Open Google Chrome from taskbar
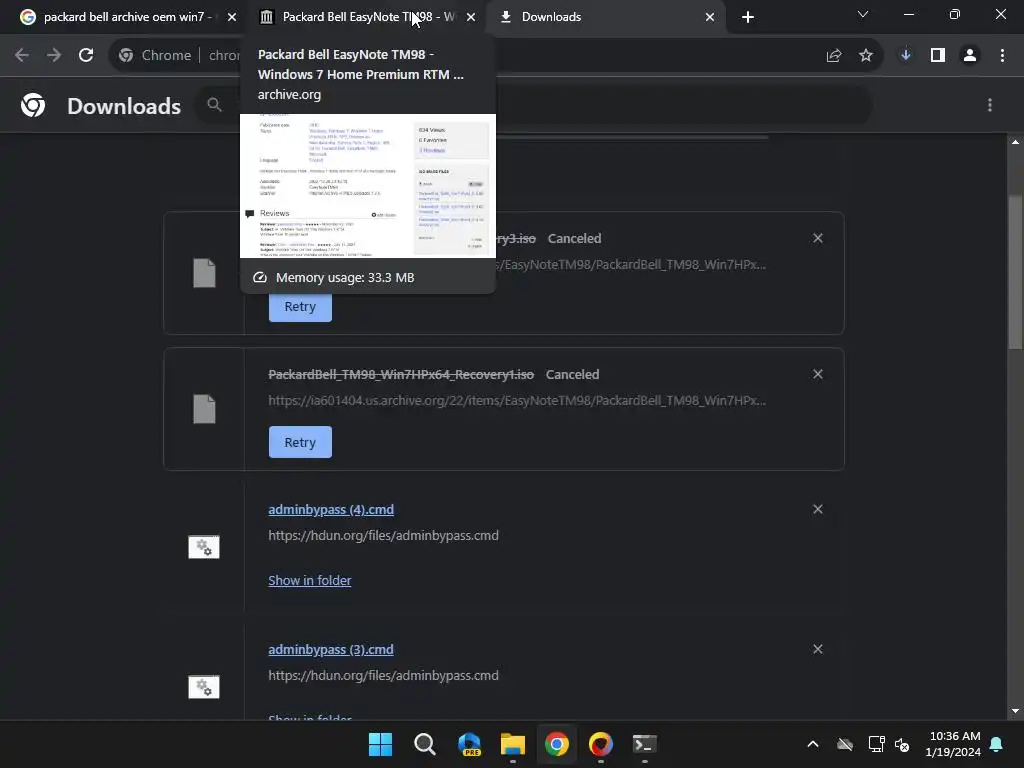This screenshot has width=1024, height=768. tap(556, 744)
